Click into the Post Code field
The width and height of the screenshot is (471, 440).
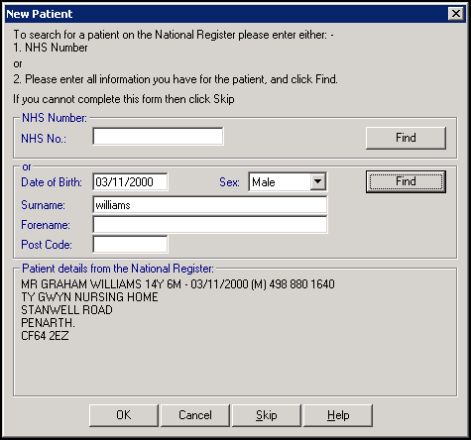point(130,244)
